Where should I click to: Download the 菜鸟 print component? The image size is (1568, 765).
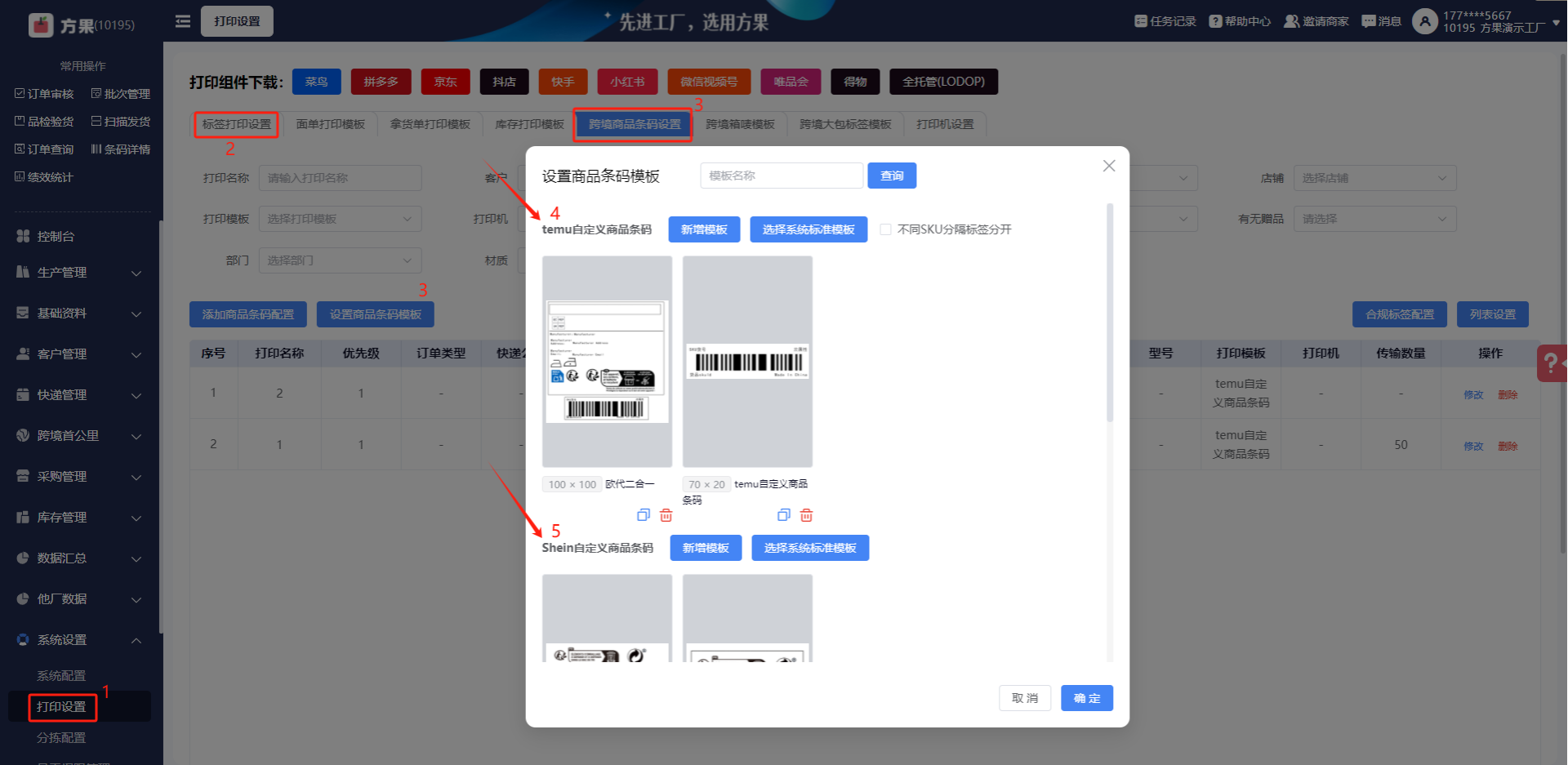pyautogui.click(x=317, y=82)
